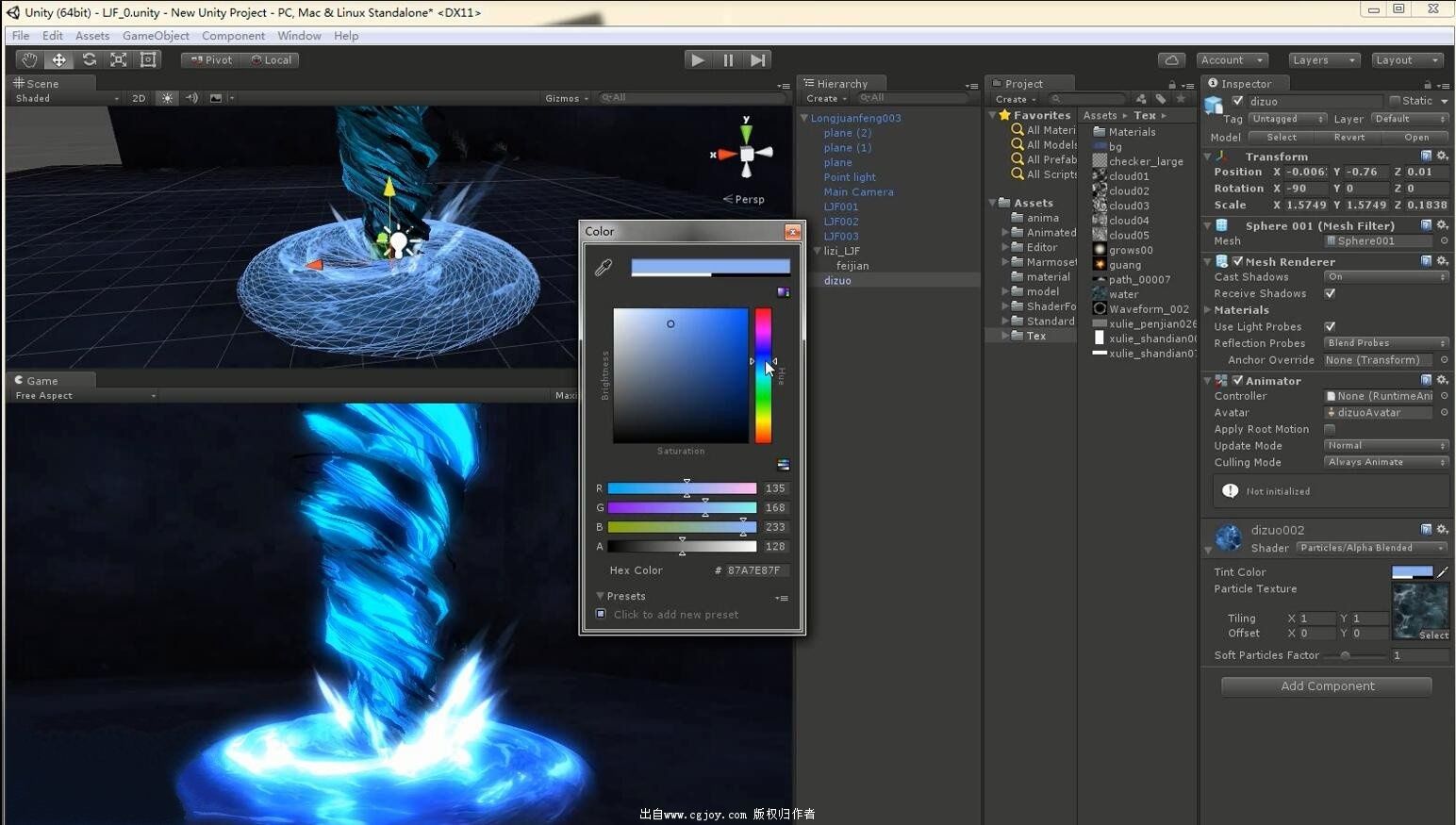Close the Color picker window
This screenshot has height=825, width=1456.
pos(792,232)
